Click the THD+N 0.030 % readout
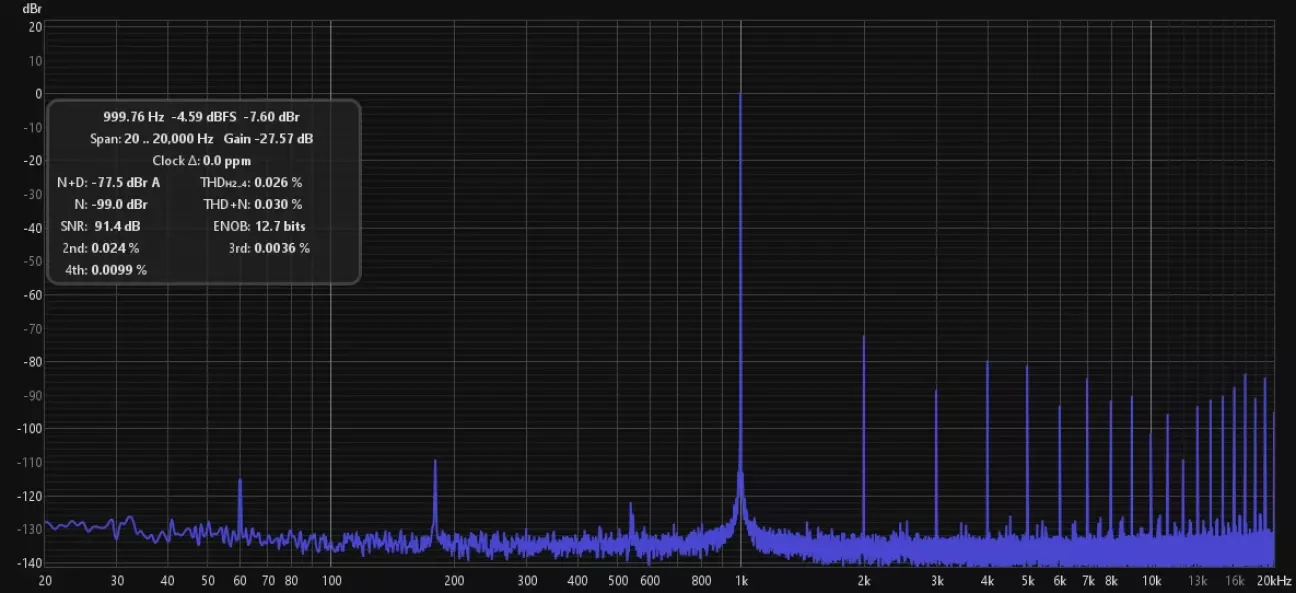Image resolution: width=1296 pixels, height=593 pixels. click(x=252, y=204)
